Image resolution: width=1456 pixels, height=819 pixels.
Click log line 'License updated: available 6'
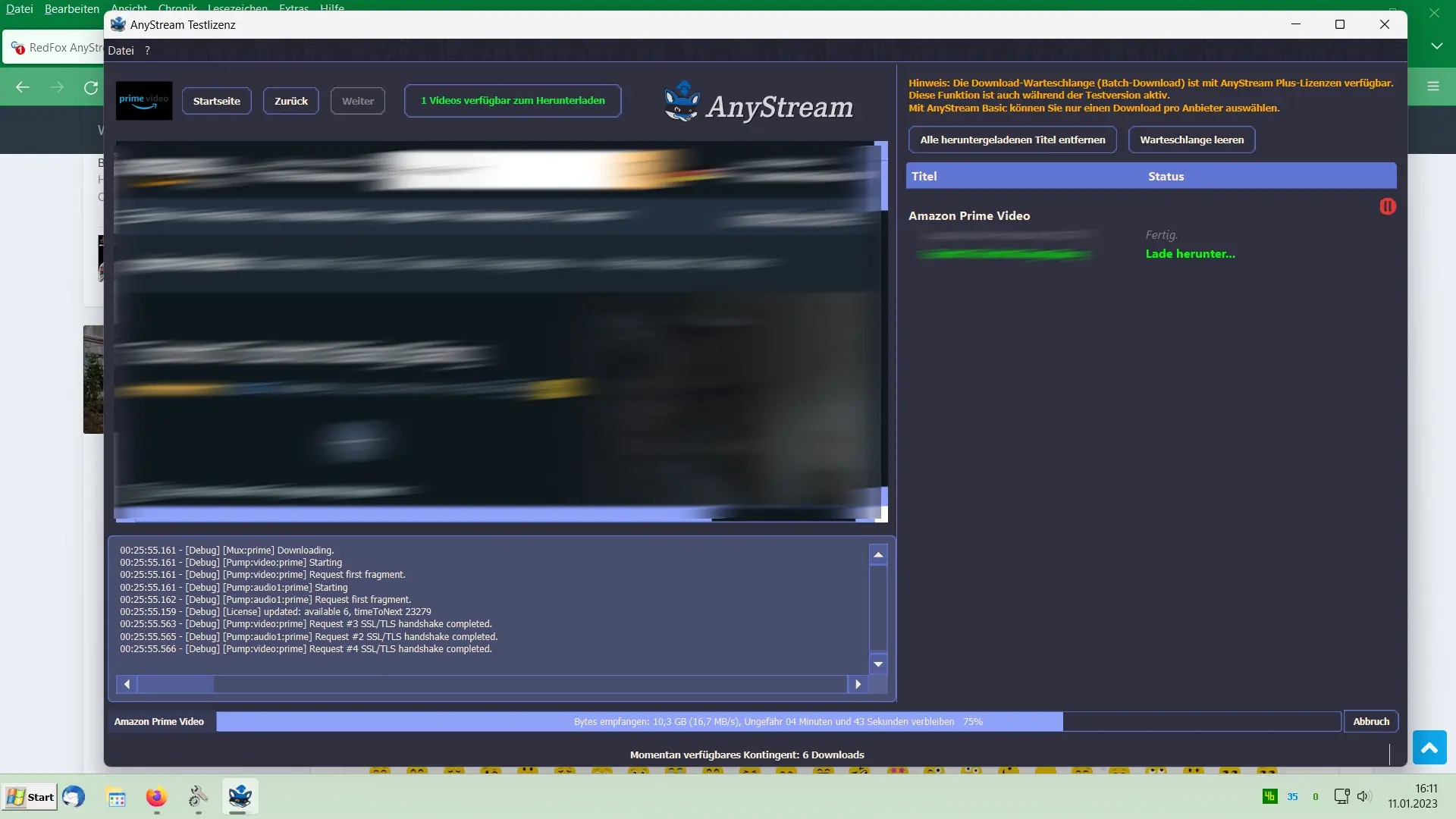click(x=275, y=611)
